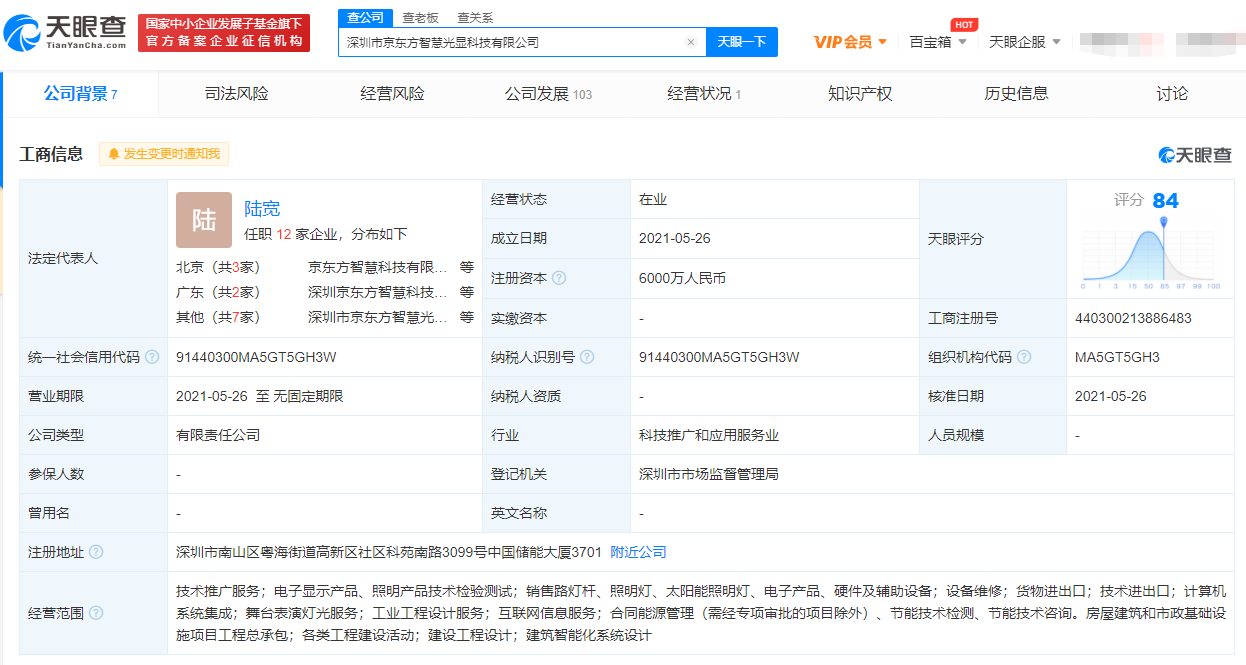
Task: Click into the company name search field
Action: (x=510, y=42)
